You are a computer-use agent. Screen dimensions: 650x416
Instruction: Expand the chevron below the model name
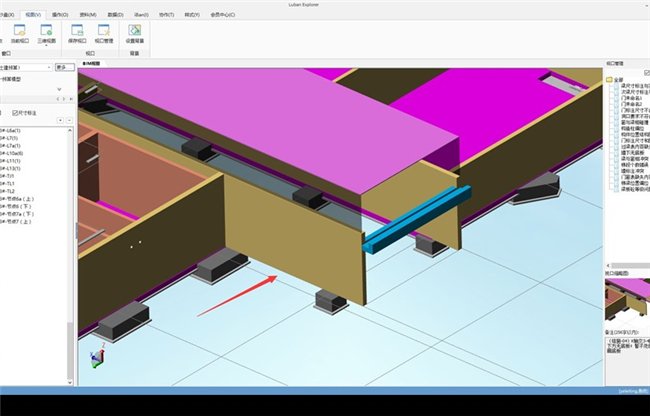(x=58, y=89)
